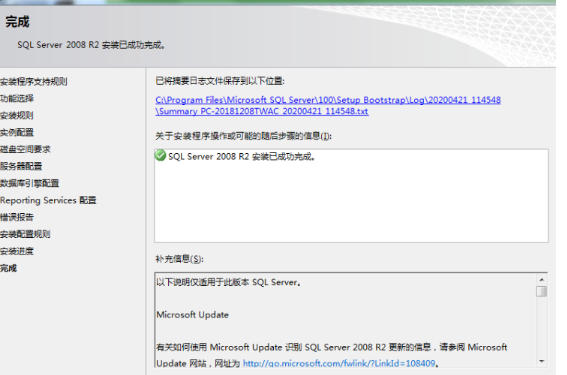Select the 安装进度 step
567x375 pixels.
[x=17, y=251]
